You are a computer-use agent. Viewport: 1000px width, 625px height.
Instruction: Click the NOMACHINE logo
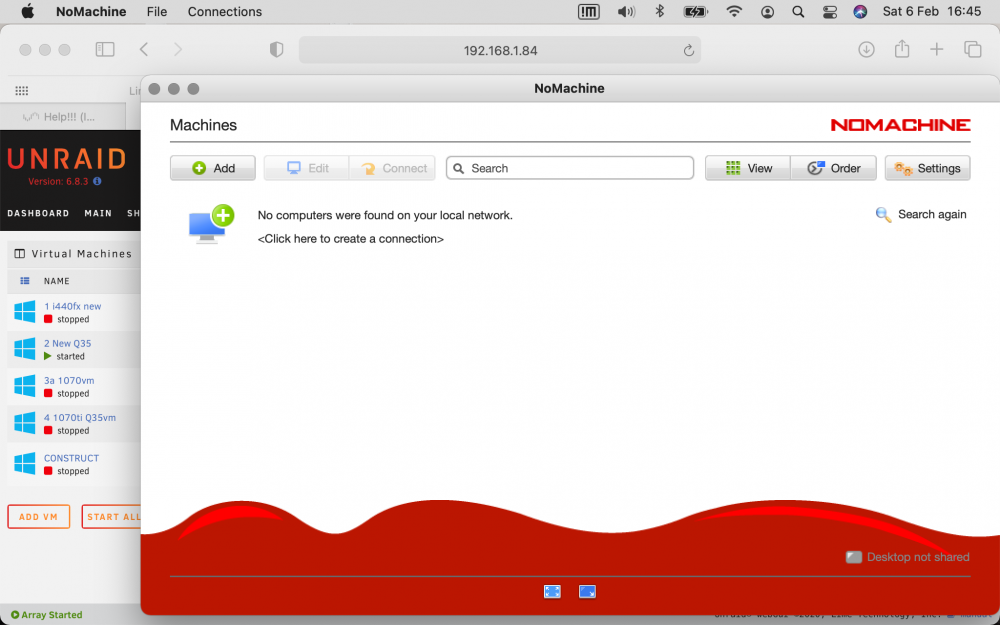(x=900, y=125)
